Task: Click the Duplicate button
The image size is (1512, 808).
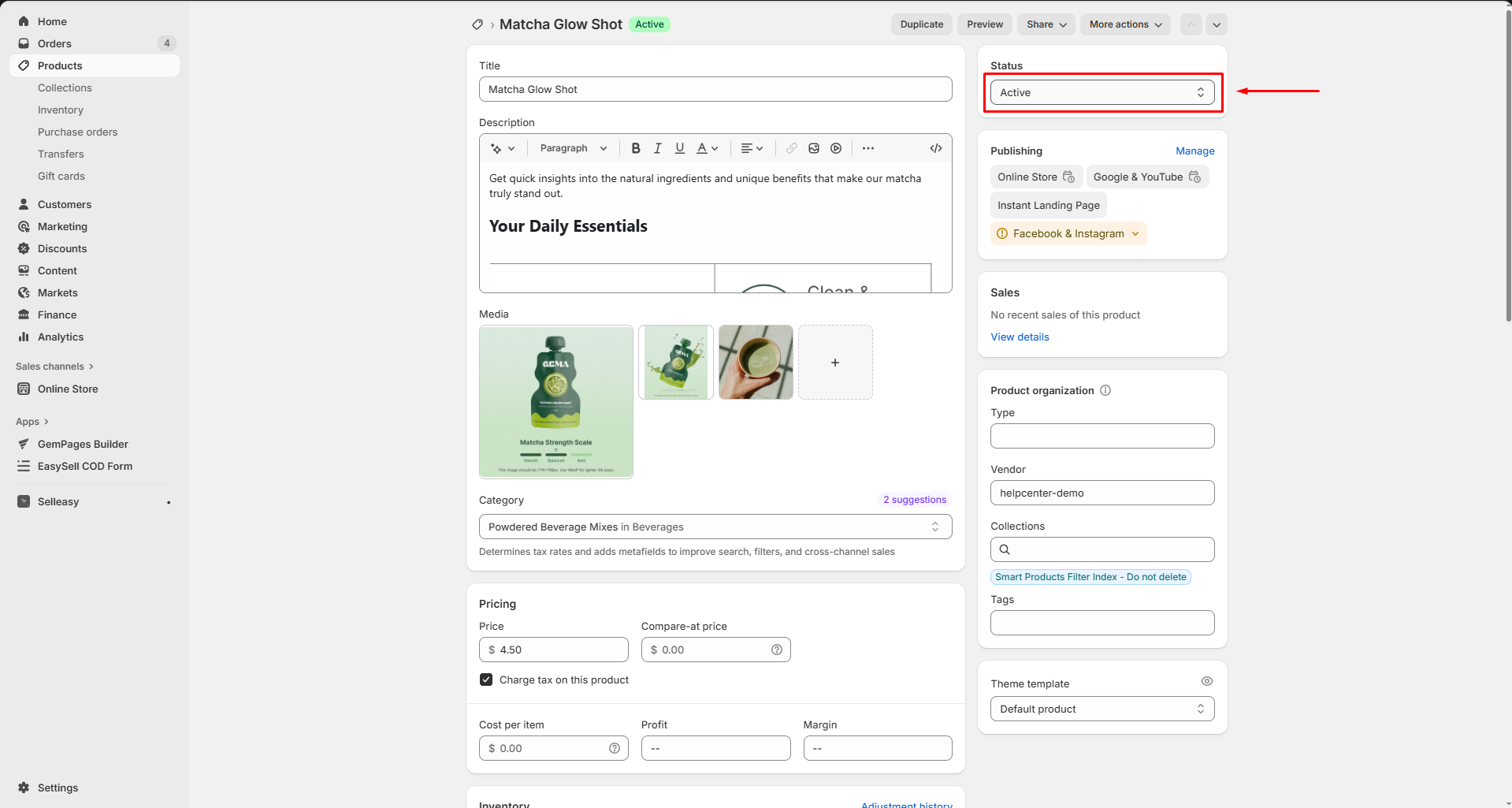Action: [x=921, y=24]
